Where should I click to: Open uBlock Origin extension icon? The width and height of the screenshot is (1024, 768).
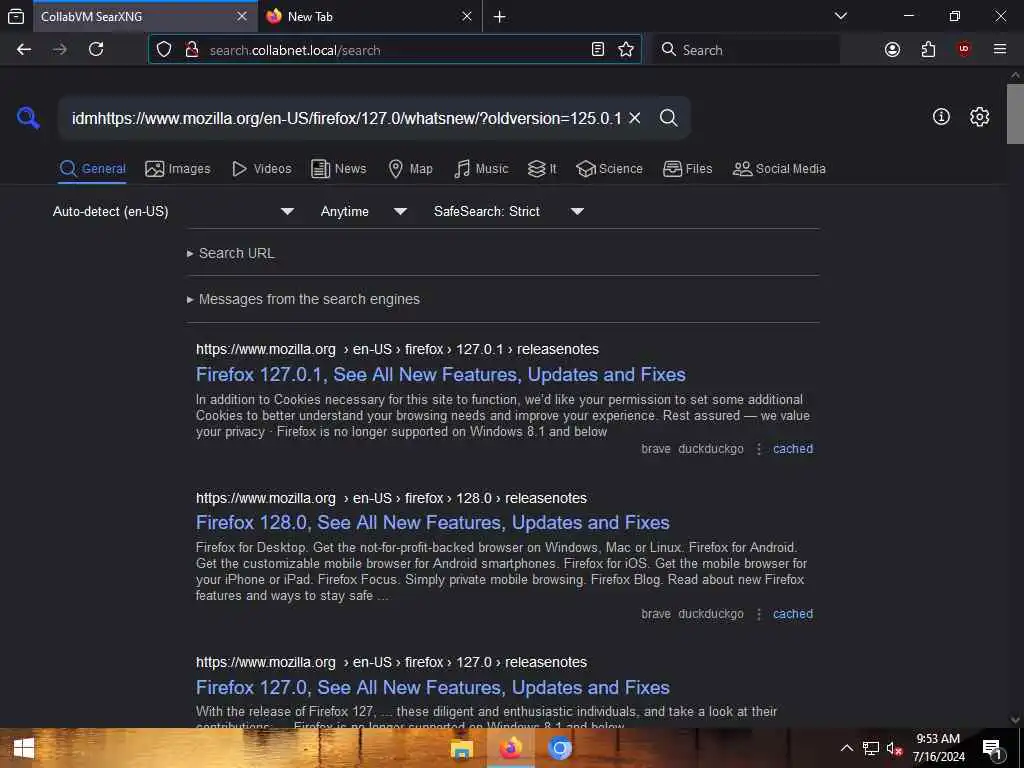pyautogui.click(x=964, y=50)
